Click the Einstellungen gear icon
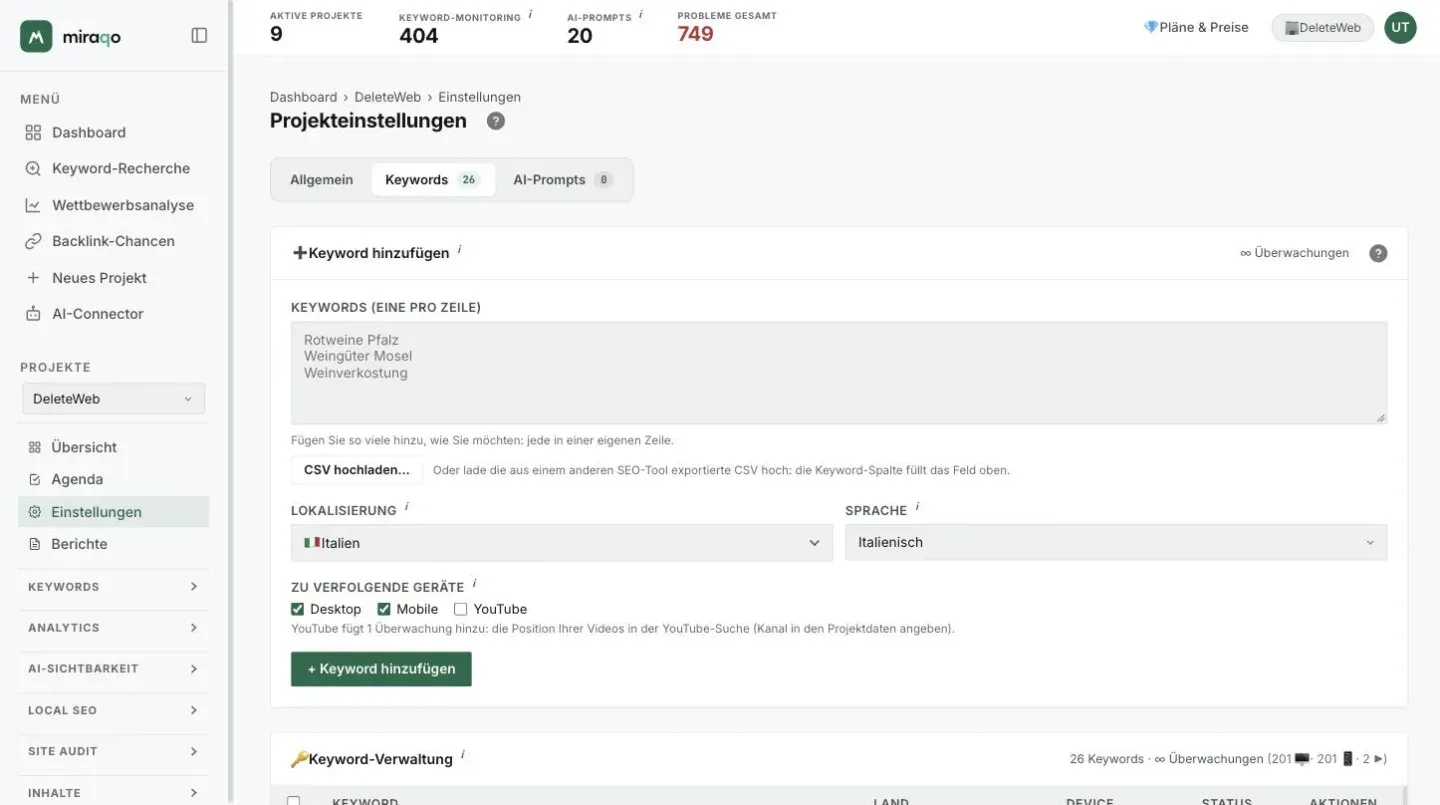 [35, 512]
